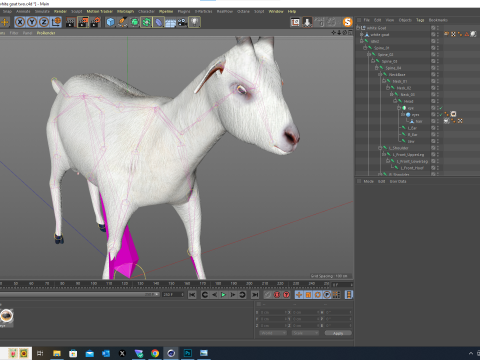
Task: Toggle the green checkmark on the eyes object
Action: coord(441,115)
